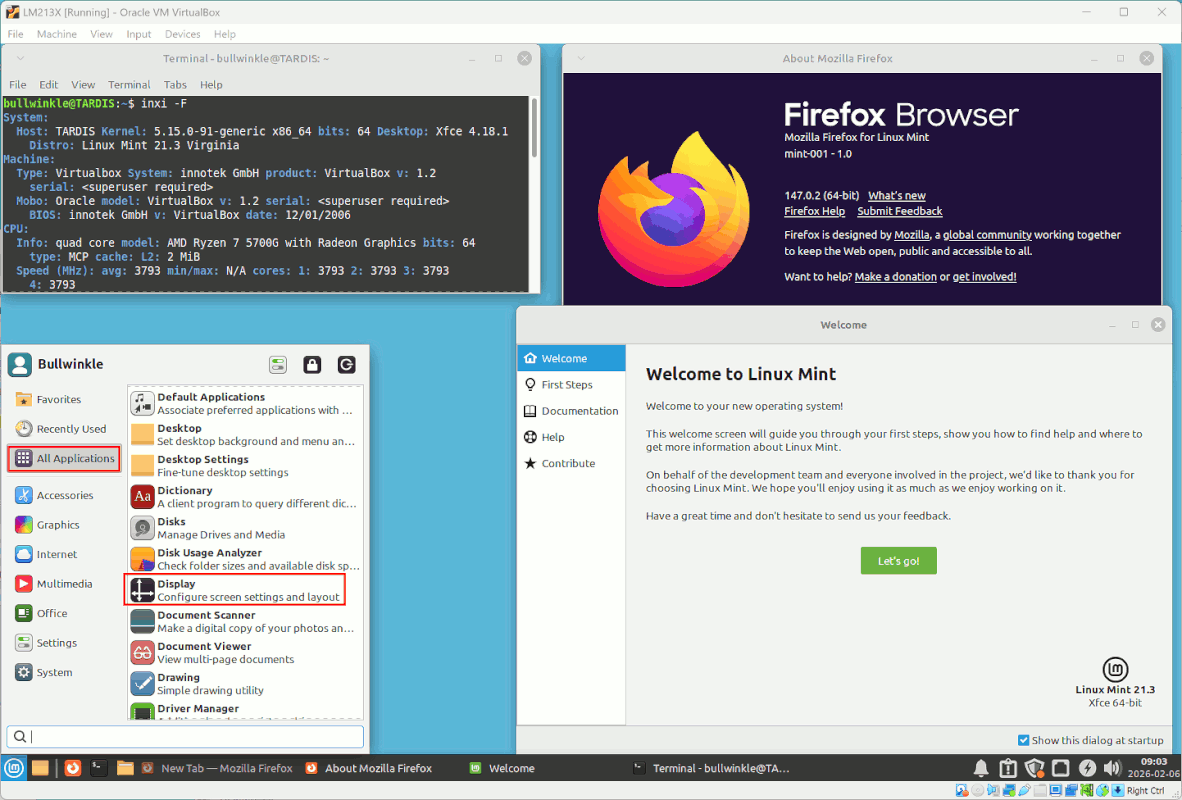
Task: Select the Graphics category
Action: [x=64, y=525]
